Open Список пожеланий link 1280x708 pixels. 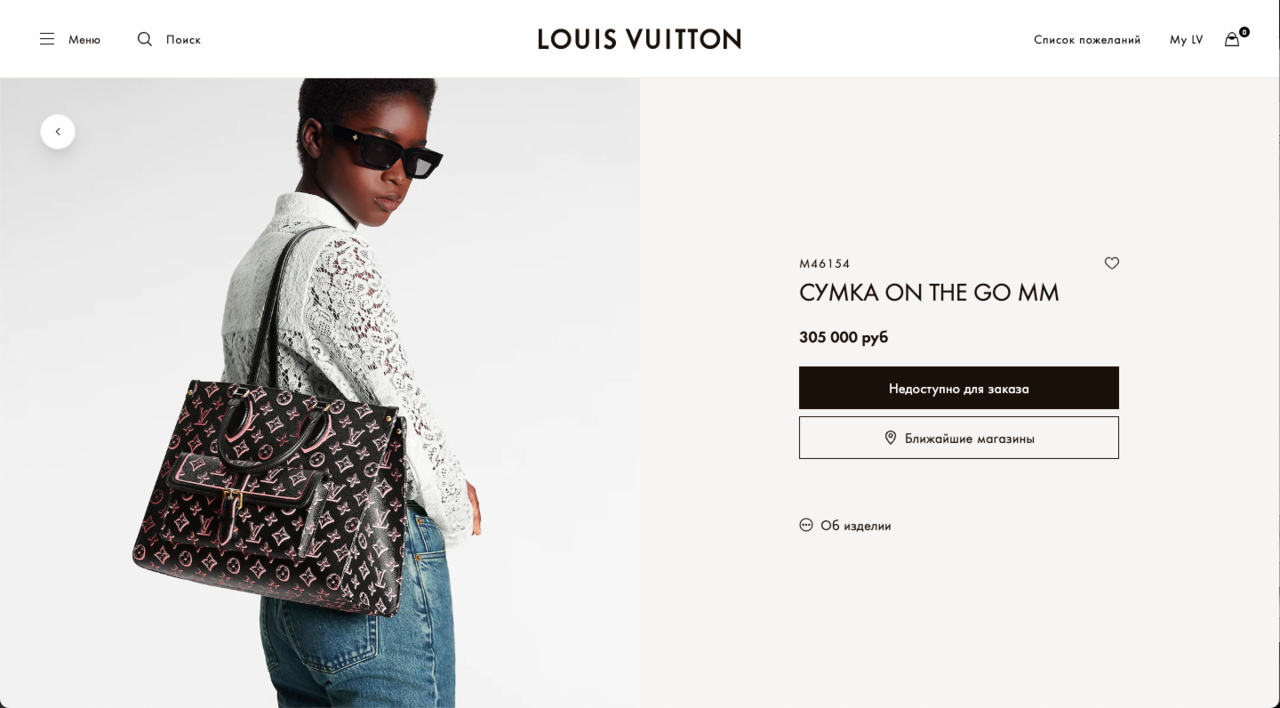pyautogui.click(x=1087, y=40)
